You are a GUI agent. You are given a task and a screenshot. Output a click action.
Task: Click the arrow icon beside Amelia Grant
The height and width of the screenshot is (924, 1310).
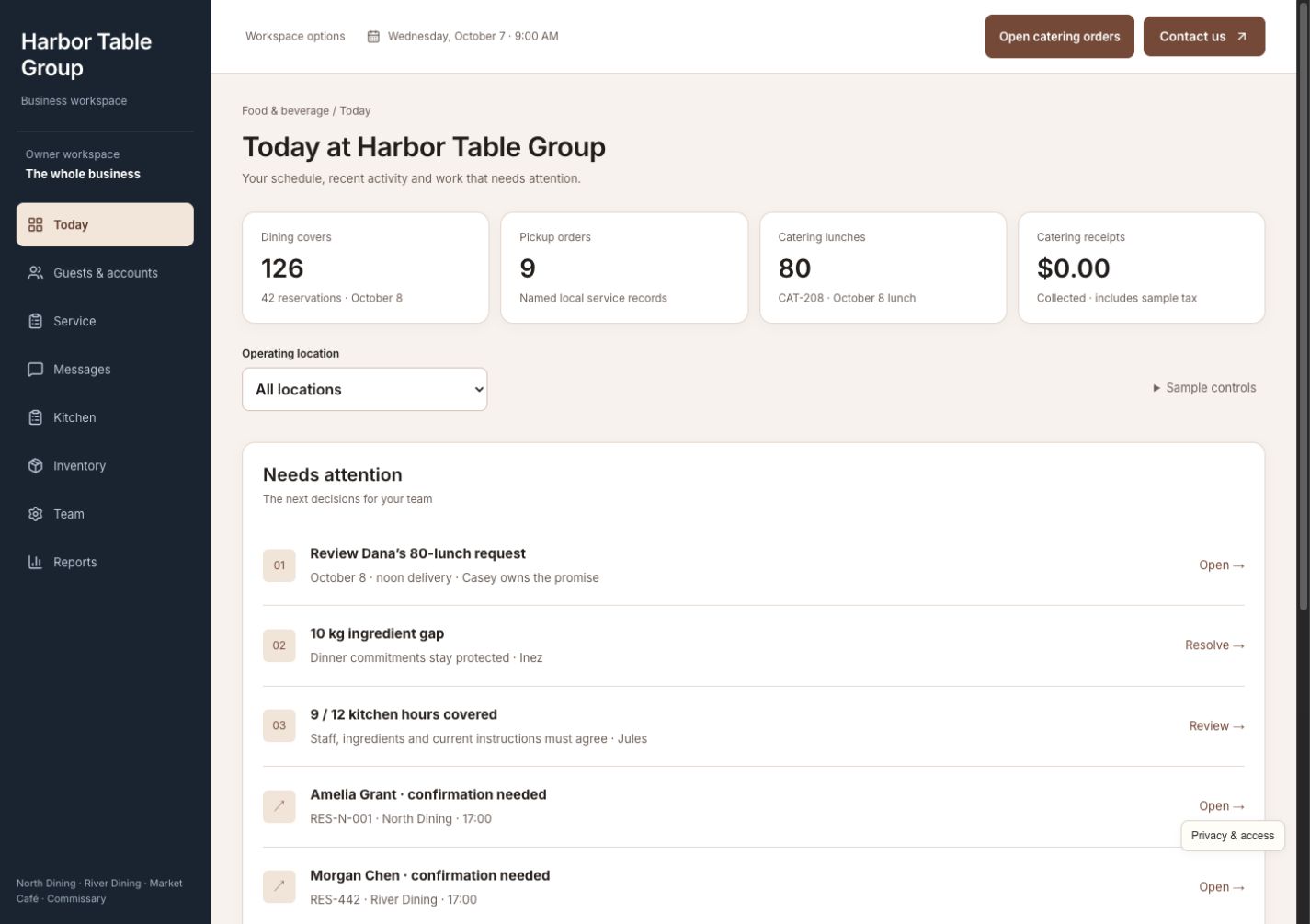tap(279, 806)
